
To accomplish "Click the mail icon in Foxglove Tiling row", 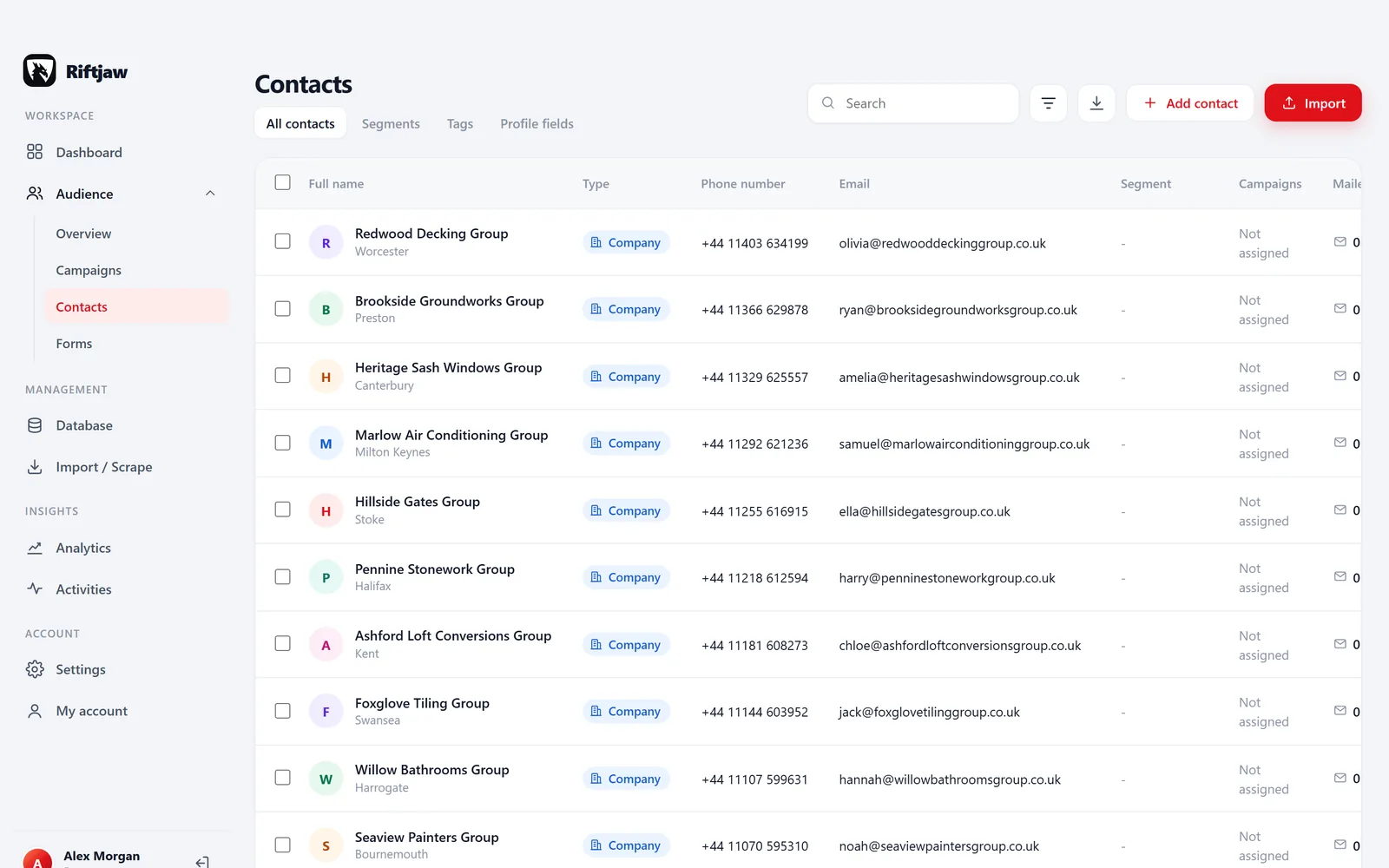I will [x=1340, y=711].
